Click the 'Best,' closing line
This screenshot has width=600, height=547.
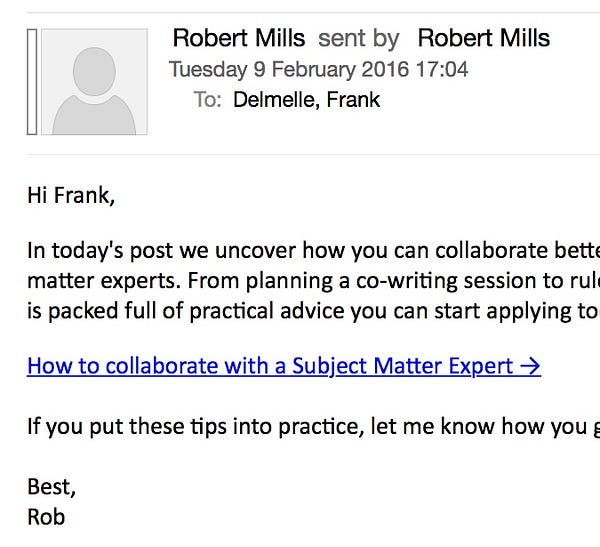(x=51, y=487)
